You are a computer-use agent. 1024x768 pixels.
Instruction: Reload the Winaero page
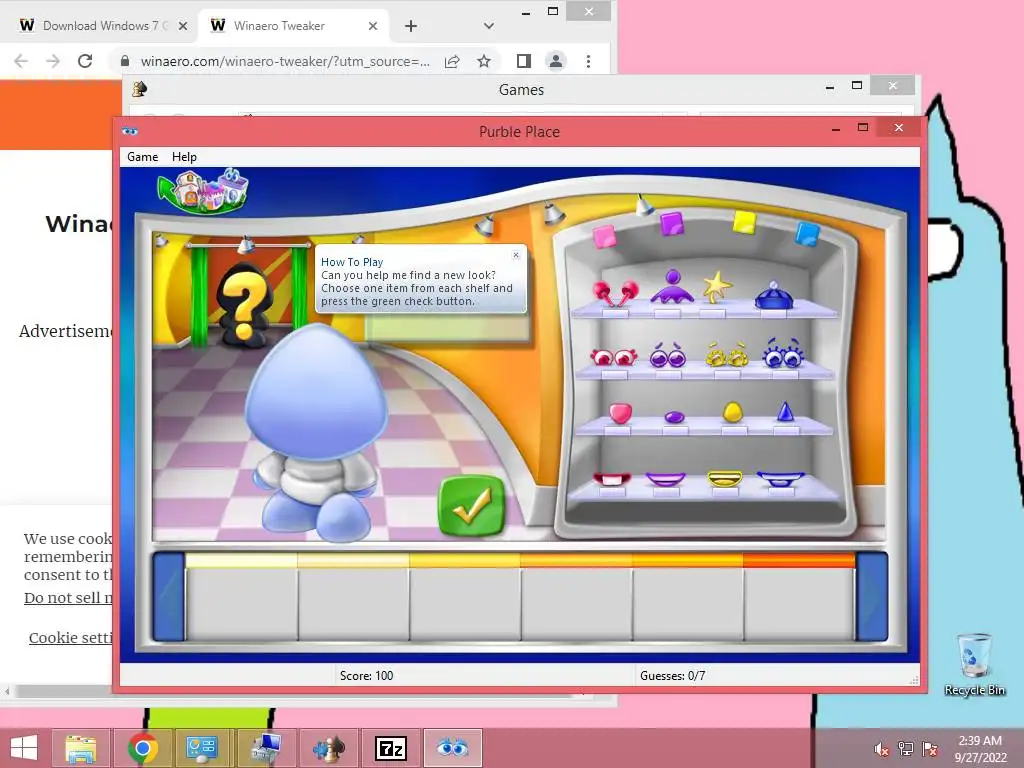(x=85, y=61)
